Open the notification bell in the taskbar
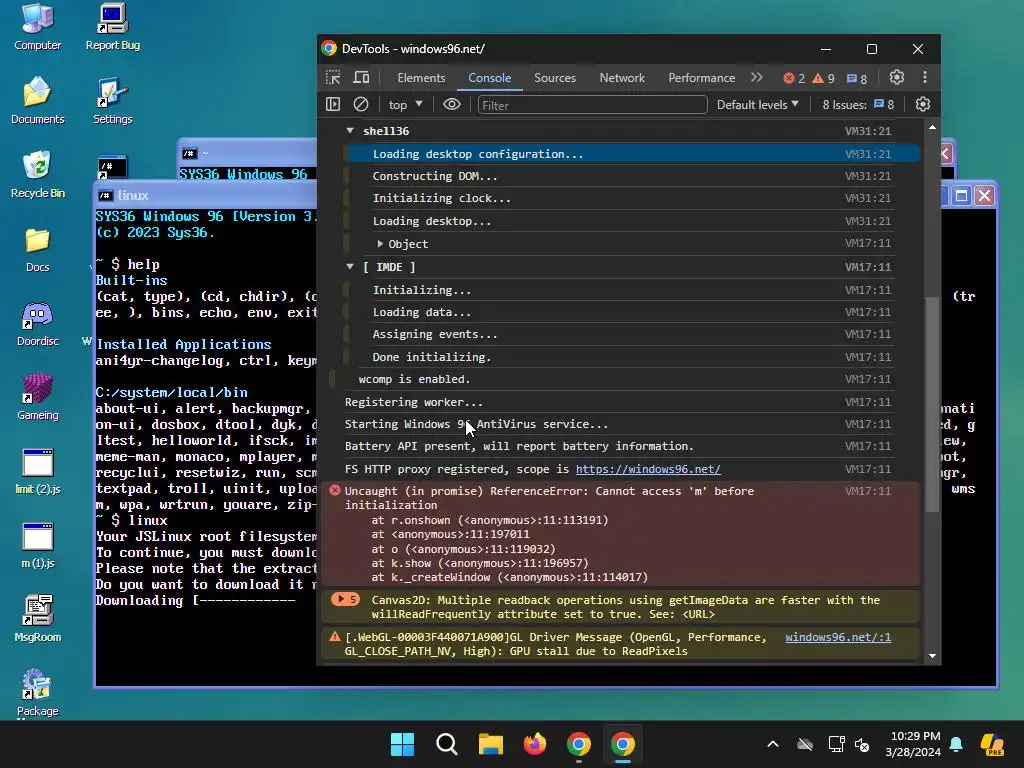The width and height of the screenshot is (1024, 768). (x=956, y=744)
